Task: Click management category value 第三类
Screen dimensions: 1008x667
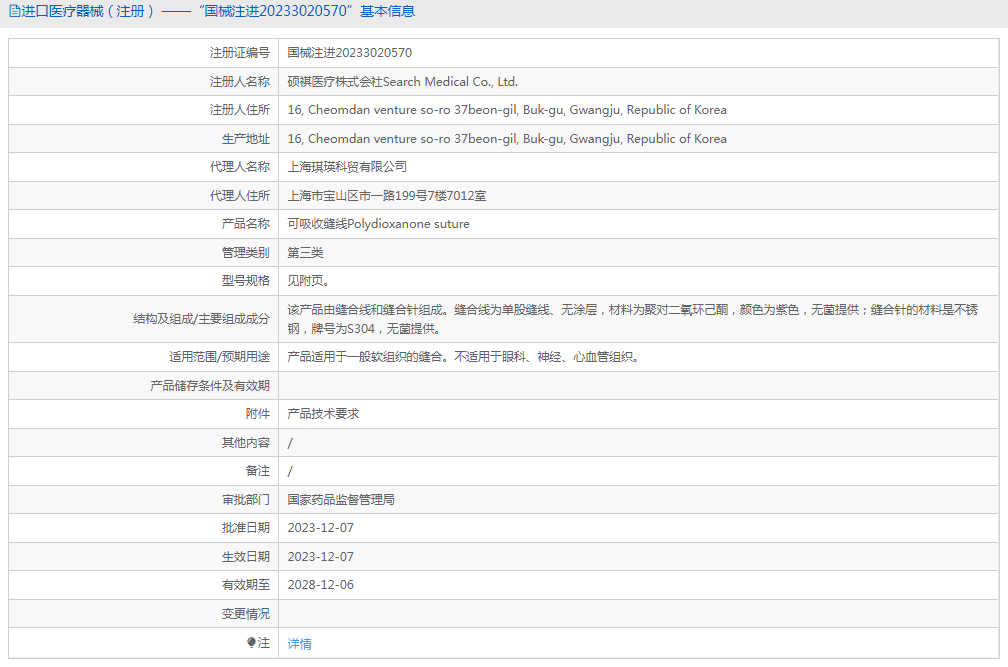Action: [x=305, y=253]
